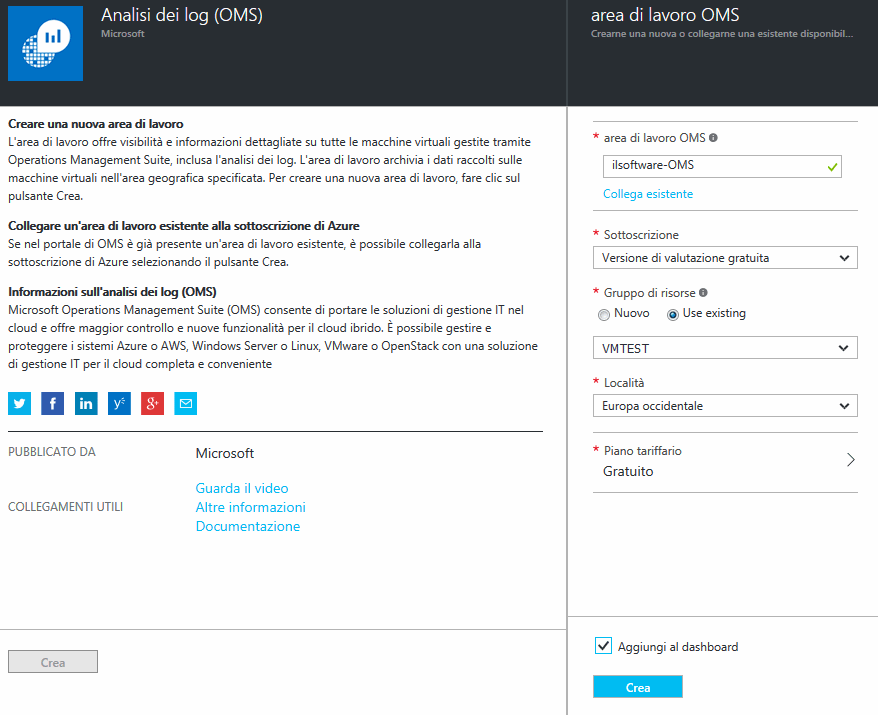Open the Altre informazioni link
The height and width of the screenshot is (715, 878).
point(250,507)
